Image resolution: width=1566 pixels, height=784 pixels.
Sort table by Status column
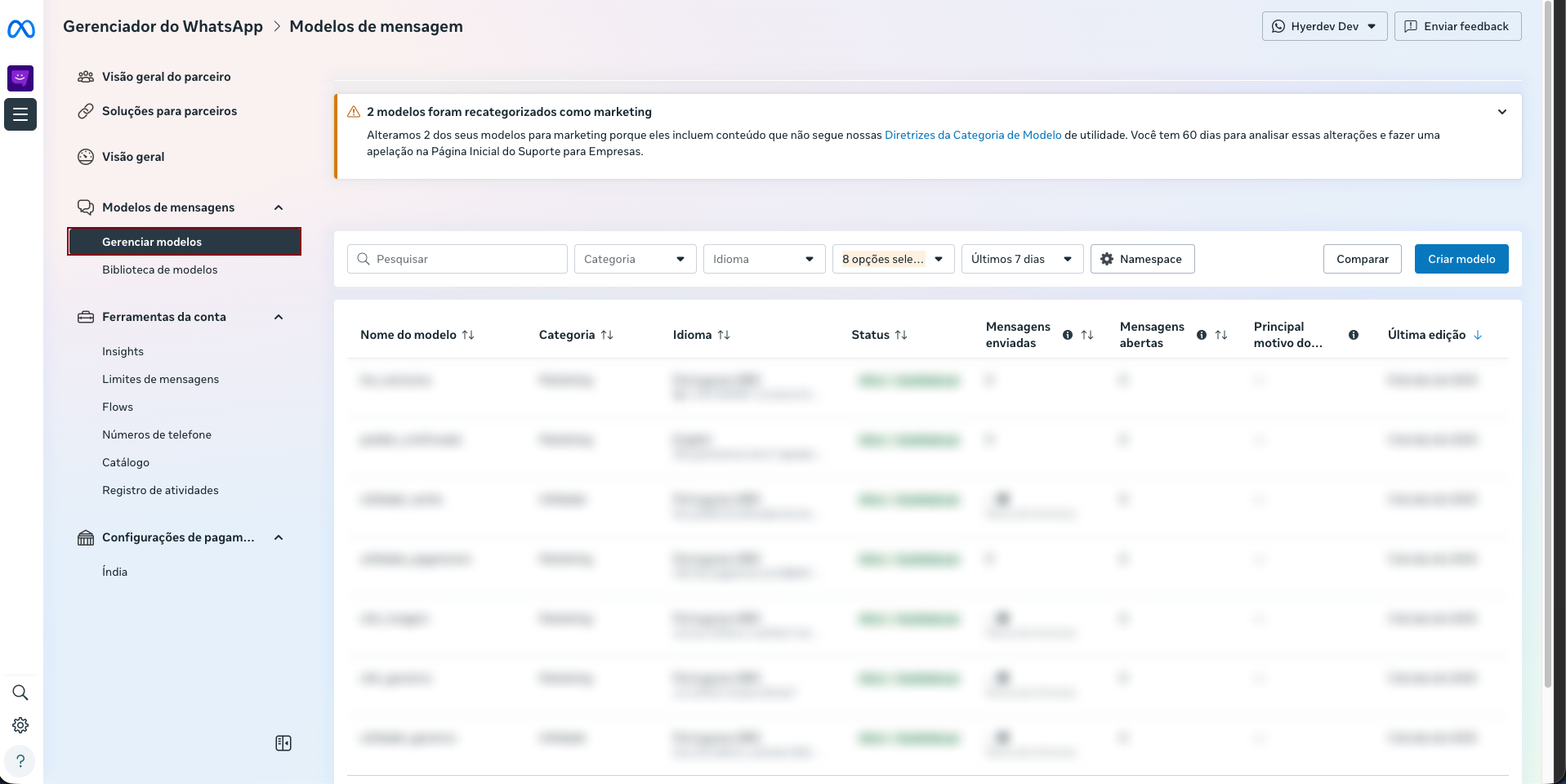[901, 335]
